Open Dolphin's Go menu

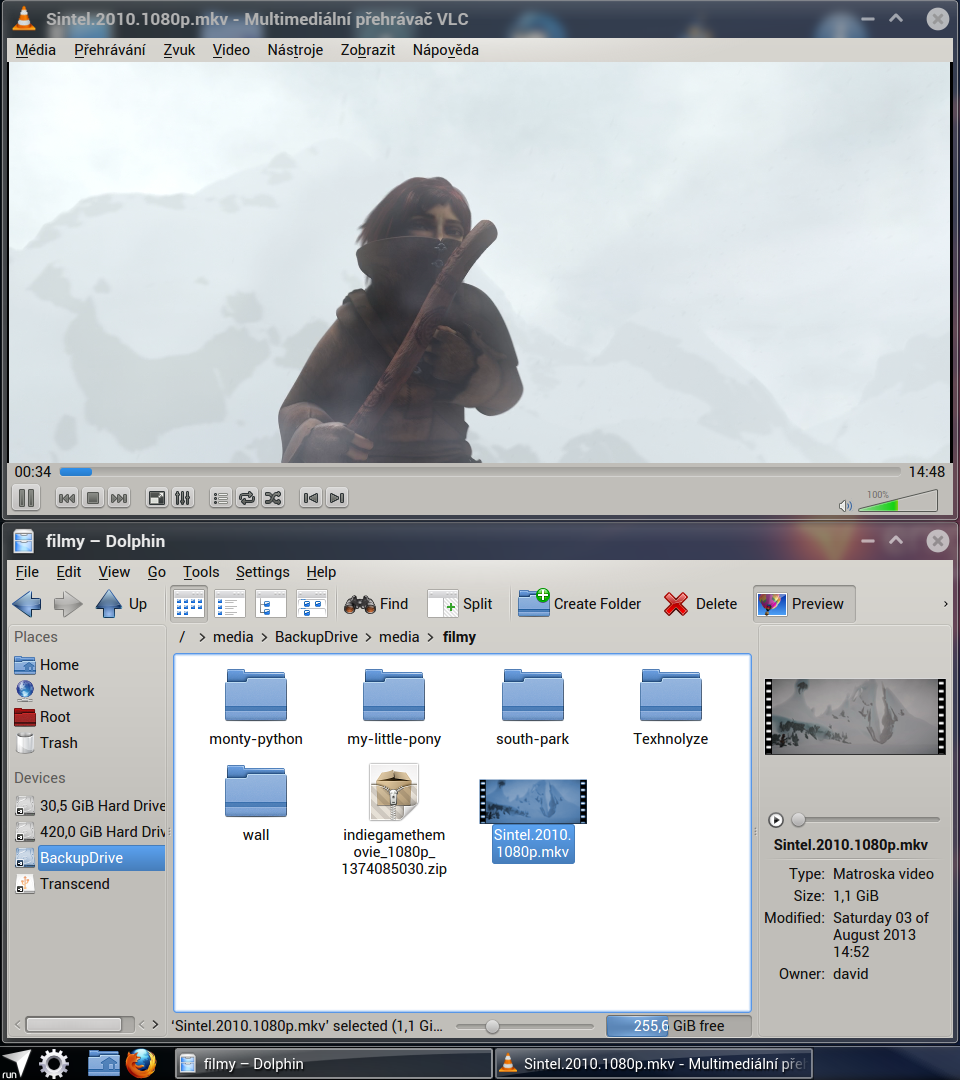coord(156,572)
